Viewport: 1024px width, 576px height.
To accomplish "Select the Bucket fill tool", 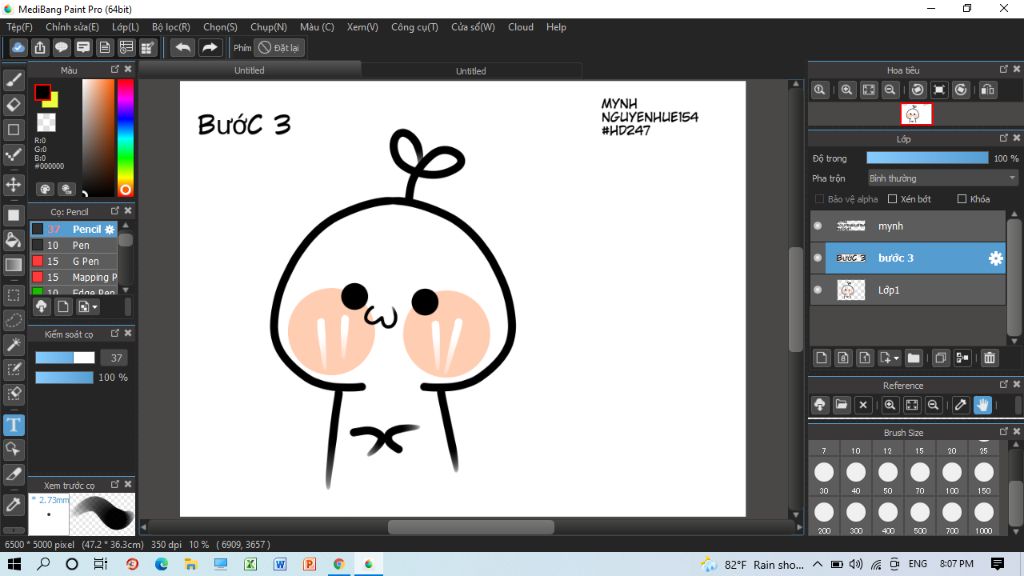I will click(x=14, y=240).
